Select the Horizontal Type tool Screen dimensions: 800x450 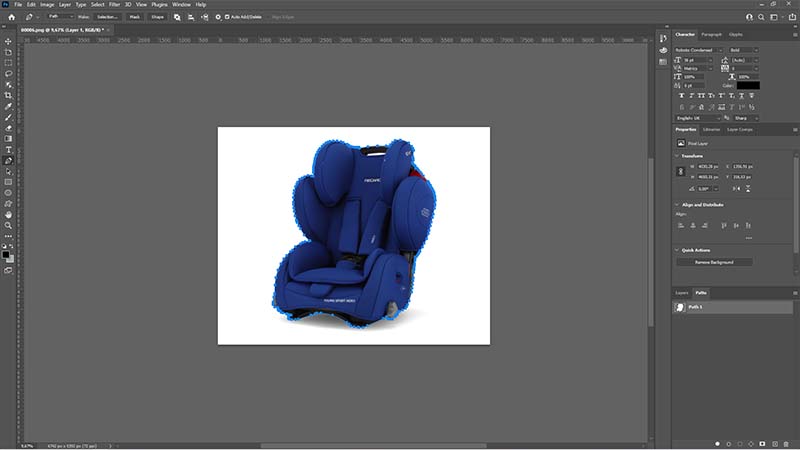tap(8, 149)
